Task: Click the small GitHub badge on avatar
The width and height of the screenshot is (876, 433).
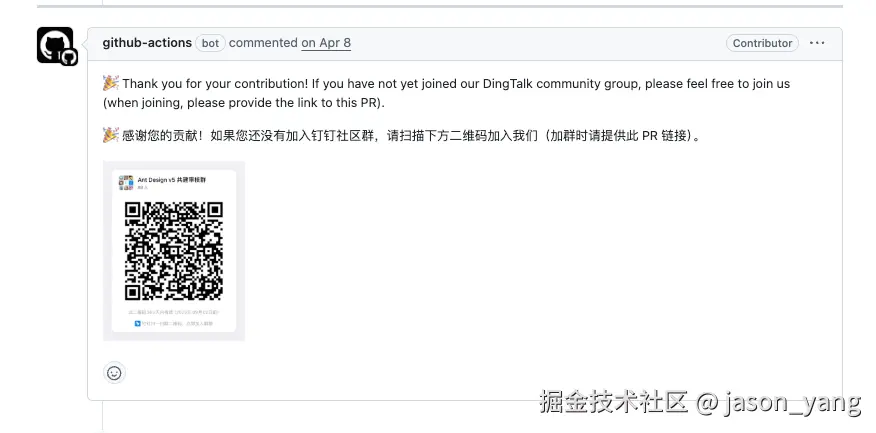Action: tap(69, 57)
